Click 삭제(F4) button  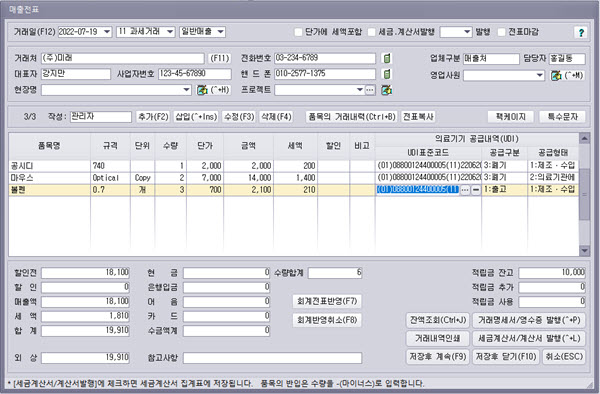pyautogui.click(x=276, y=117)
